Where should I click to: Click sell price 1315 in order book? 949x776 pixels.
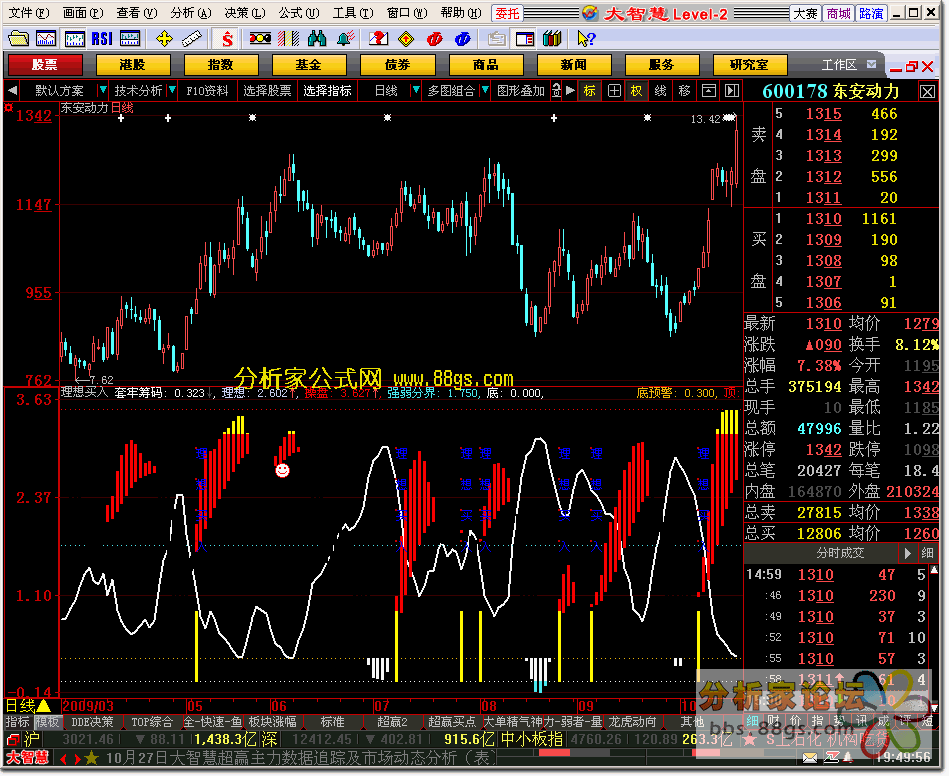(x=823, y=114)
